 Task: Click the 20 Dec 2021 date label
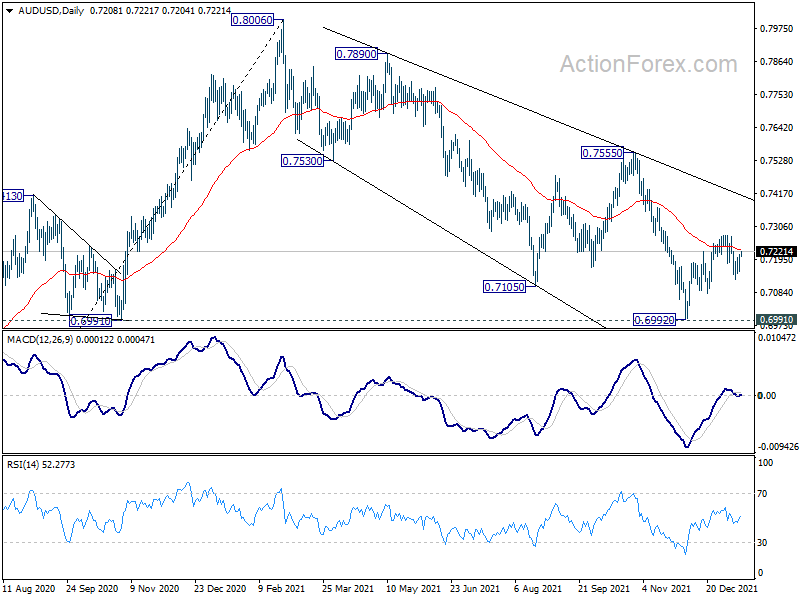tap(732, 588)
